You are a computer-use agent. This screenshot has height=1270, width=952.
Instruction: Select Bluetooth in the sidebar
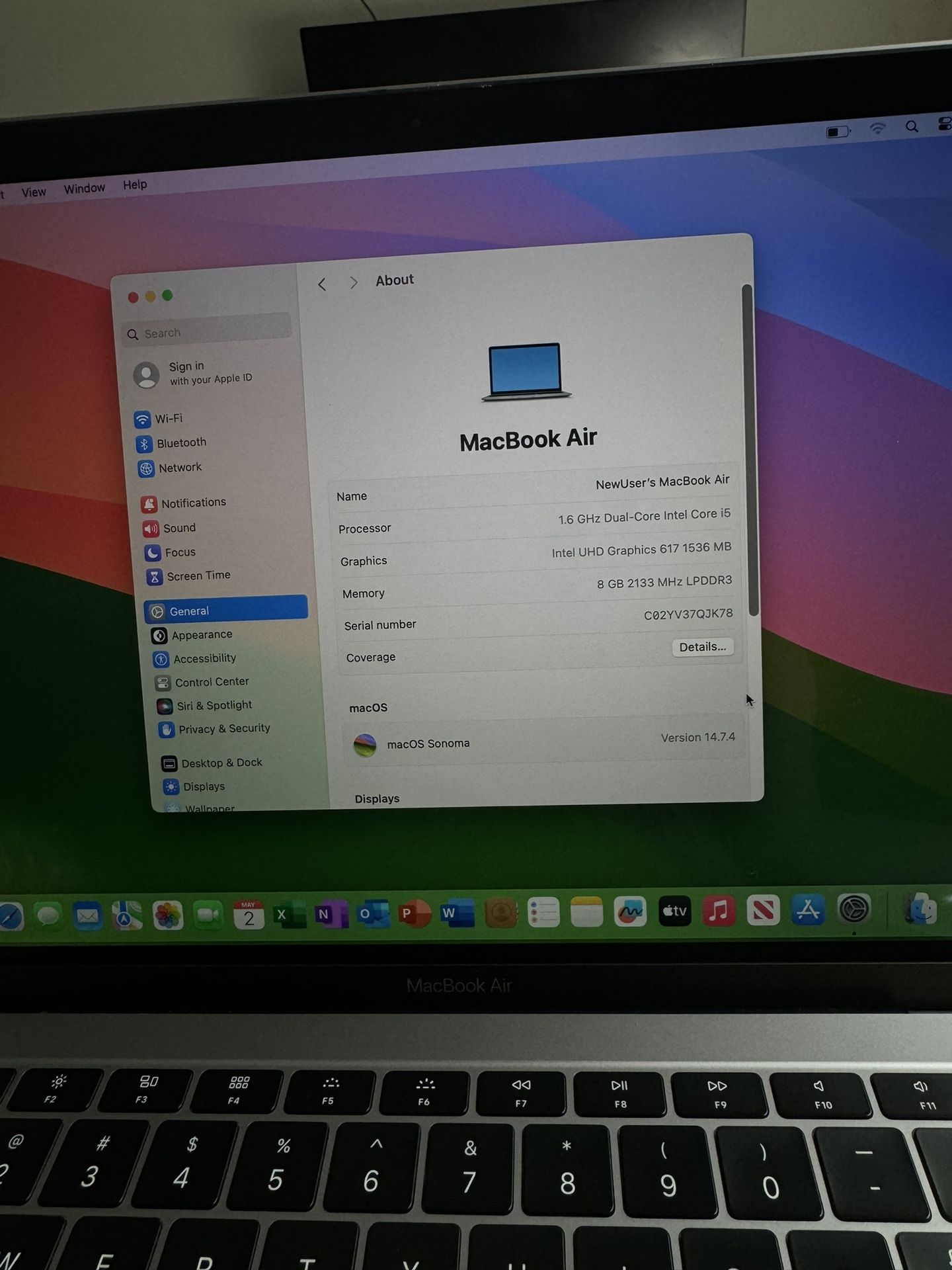point(171,443)
